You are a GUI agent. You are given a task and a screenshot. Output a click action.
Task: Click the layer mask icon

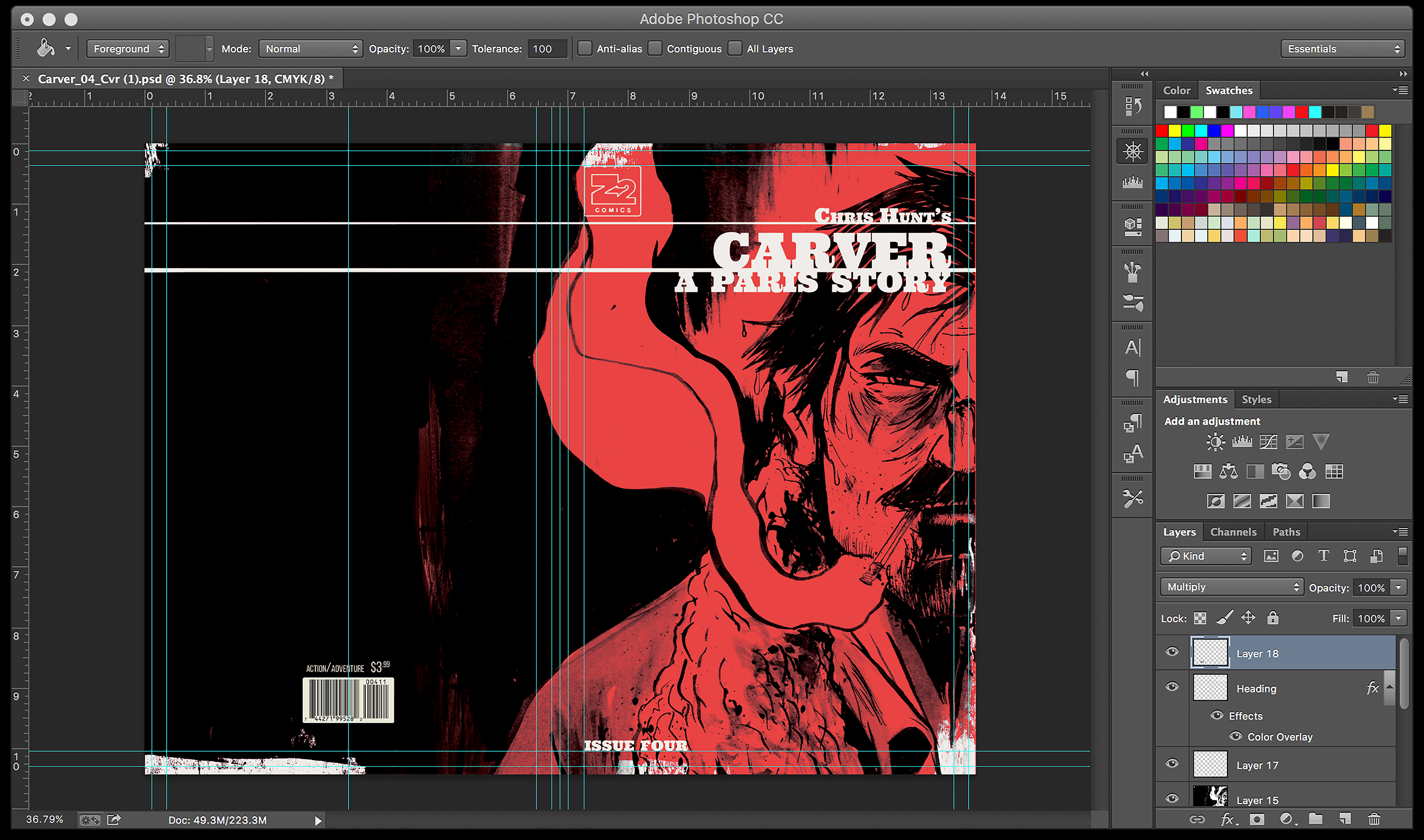[1257, 819]
